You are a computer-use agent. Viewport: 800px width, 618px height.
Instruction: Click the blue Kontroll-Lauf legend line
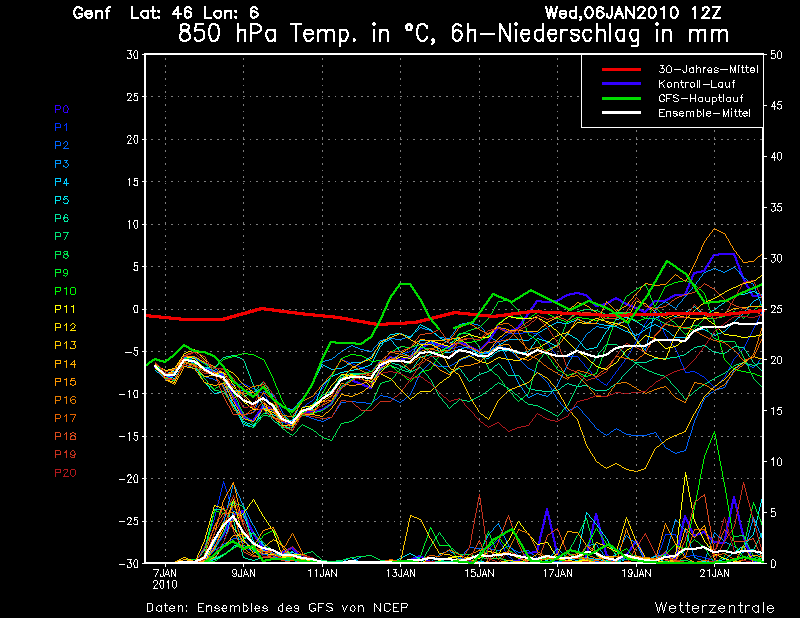[621, 84]
